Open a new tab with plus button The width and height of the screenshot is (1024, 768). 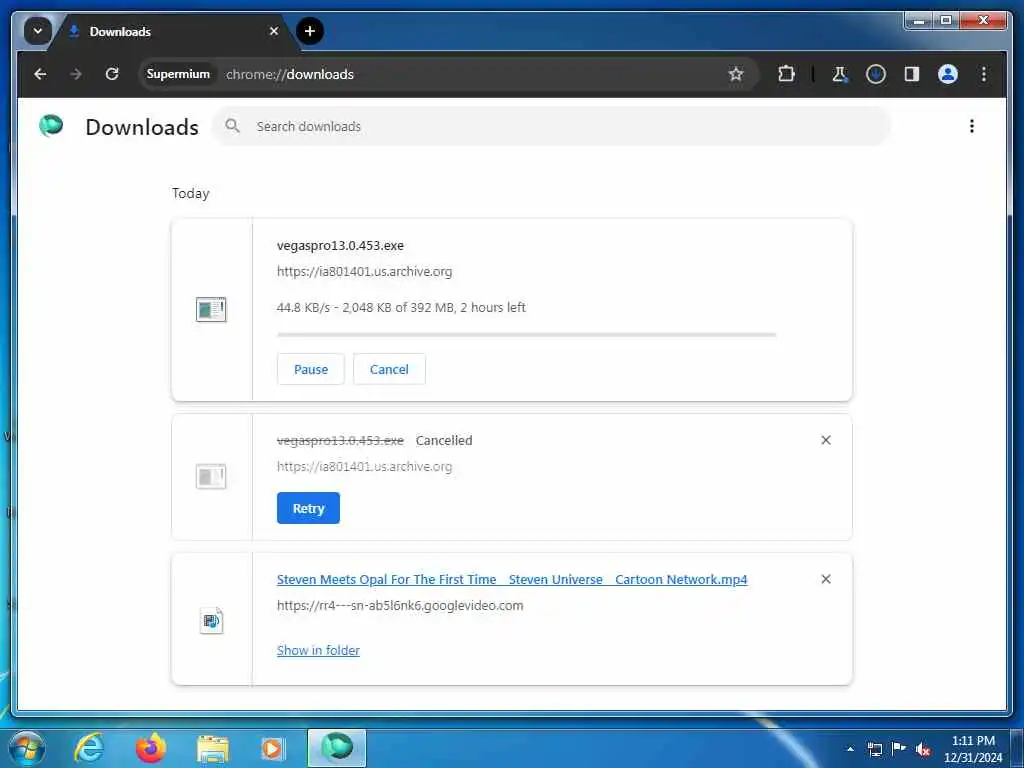coord(310,31)
